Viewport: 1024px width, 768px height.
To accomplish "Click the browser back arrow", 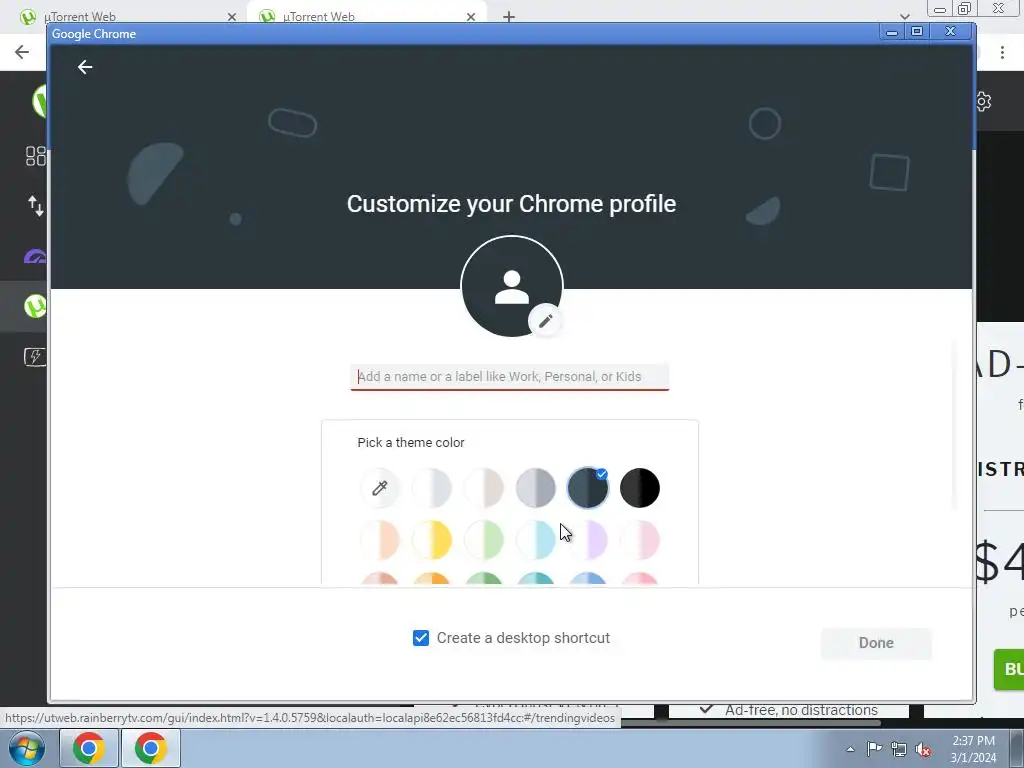I will click(x=22, y=52).
